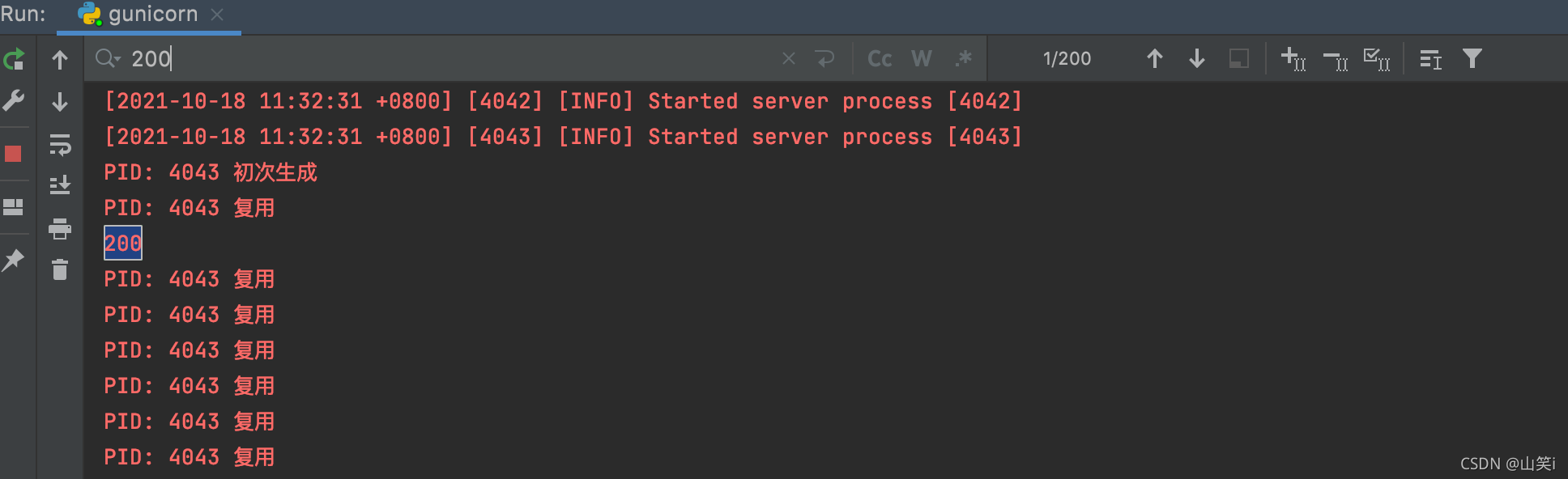
Task: Open run configuration settings via wrench icon
Action: coord(13,100)
